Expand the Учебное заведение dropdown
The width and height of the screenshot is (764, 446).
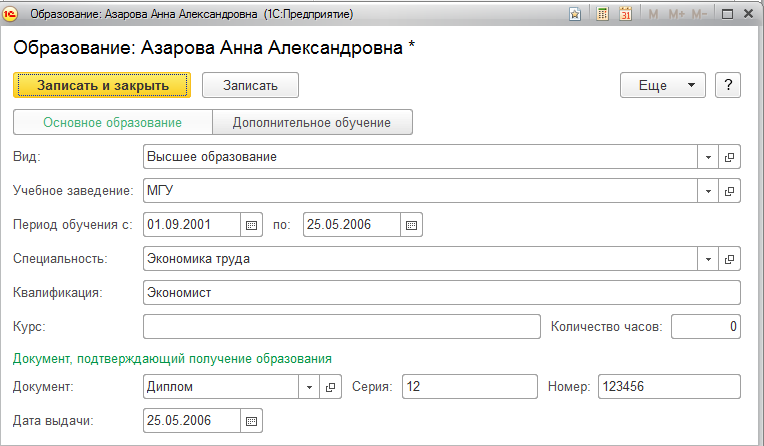click(x=708, y=191)
